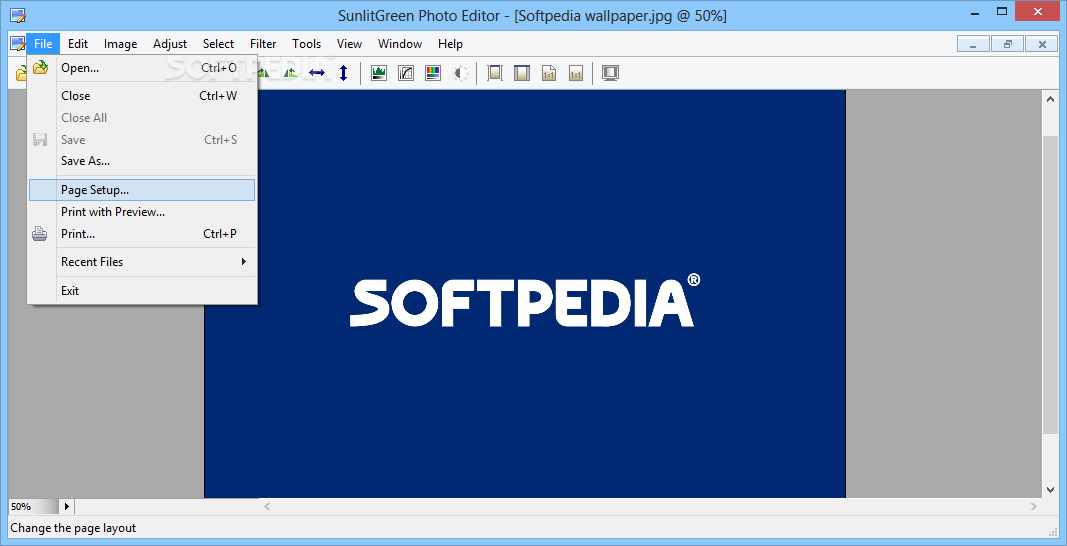Click the 50% zoom field
This screenshot has height=546, width=1067.
(x=33, y=507)
